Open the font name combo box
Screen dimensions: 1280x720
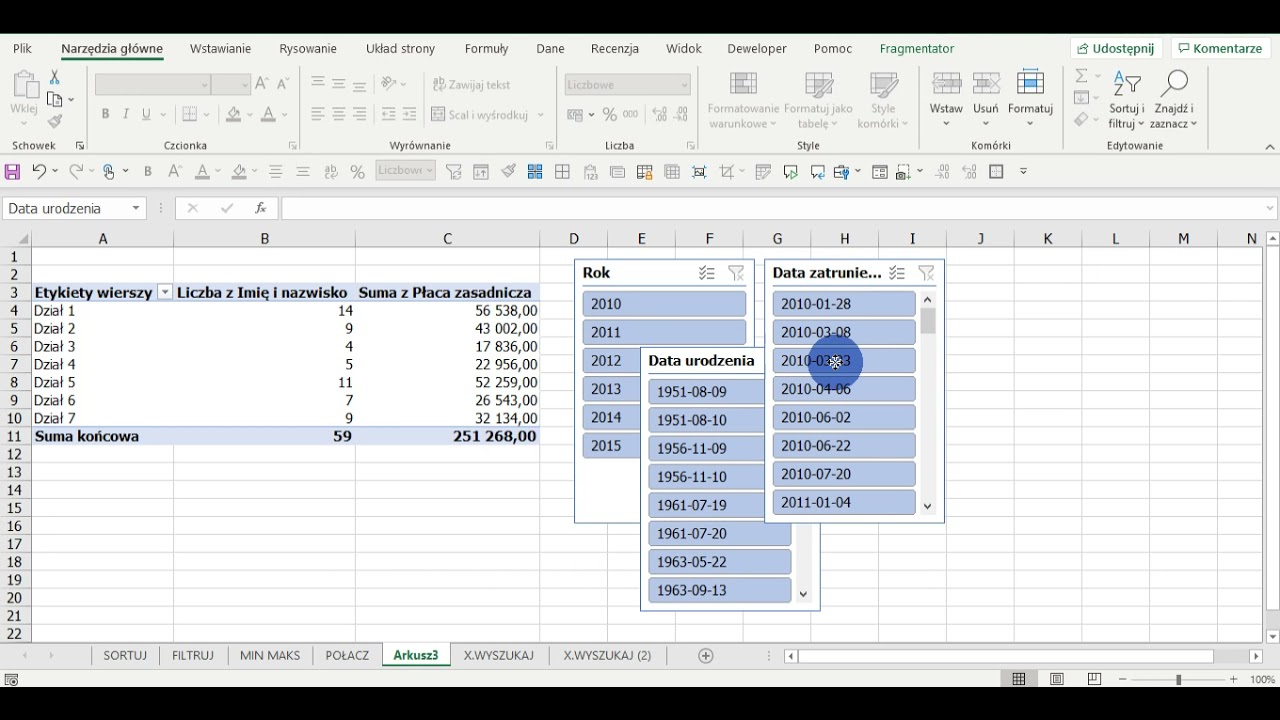point(153,85)
